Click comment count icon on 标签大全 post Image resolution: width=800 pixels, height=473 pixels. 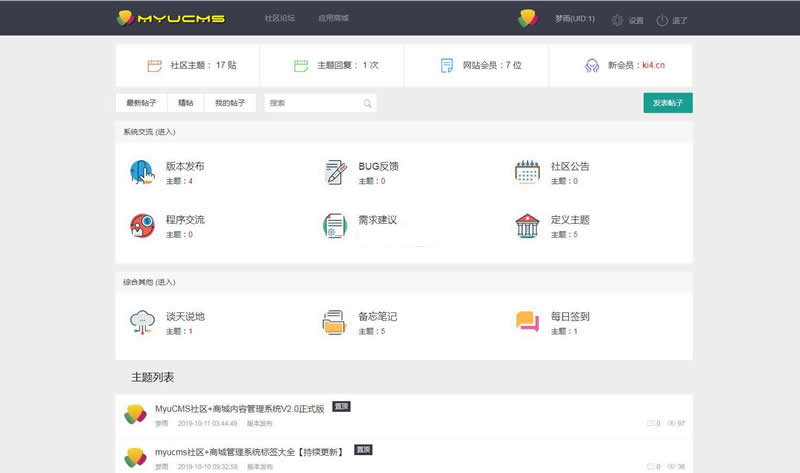651,466
